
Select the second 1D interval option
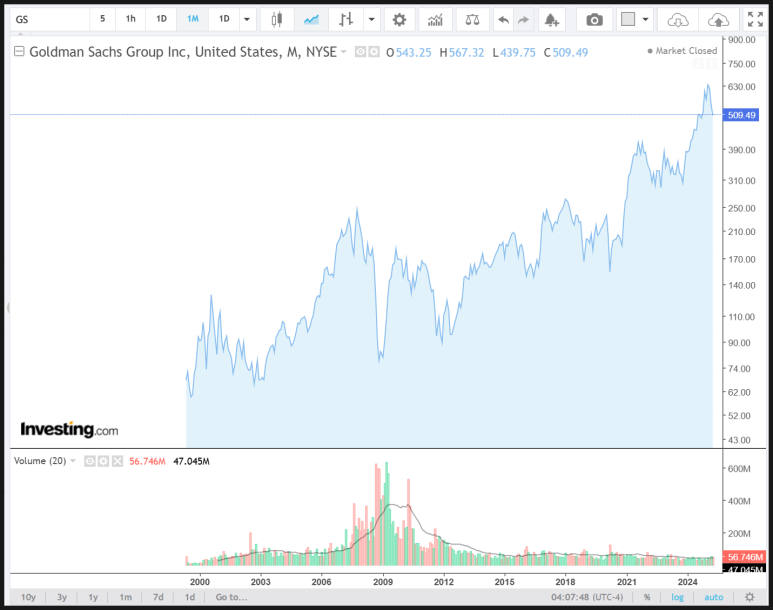click(224, 19)
